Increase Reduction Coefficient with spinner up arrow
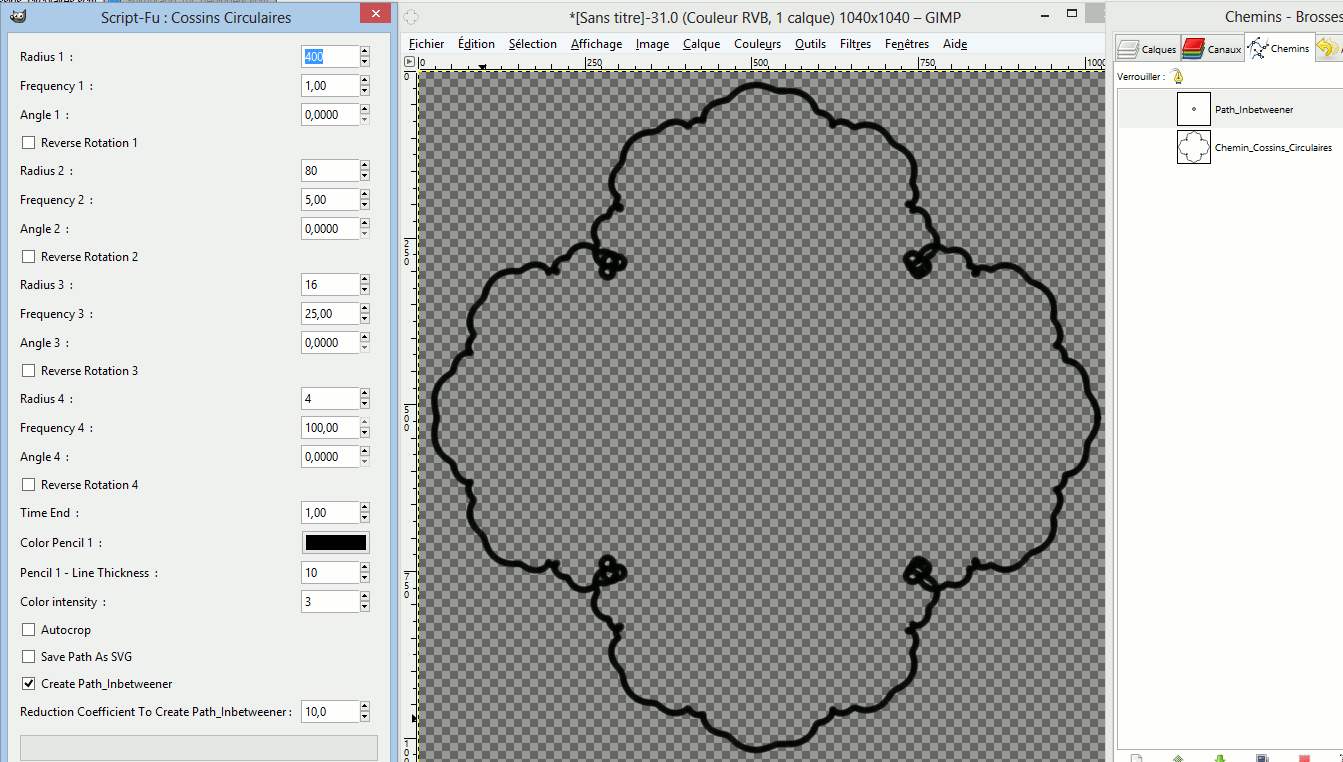This screenshot has width=1343, height=762. 364,707
